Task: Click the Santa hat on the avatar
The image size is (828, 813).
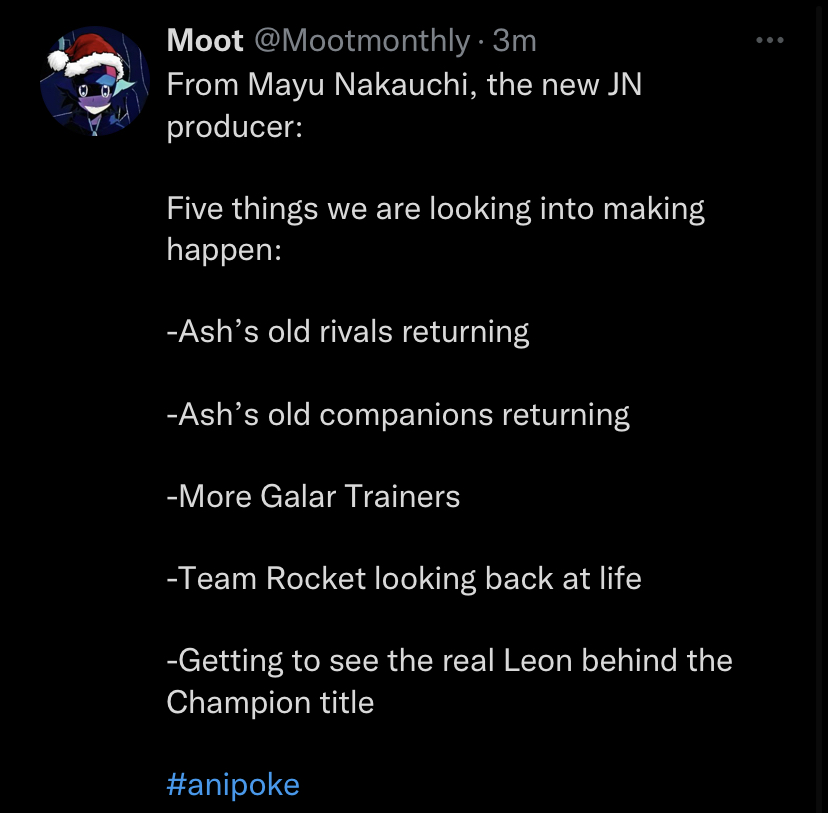Action: coord(87,54)
